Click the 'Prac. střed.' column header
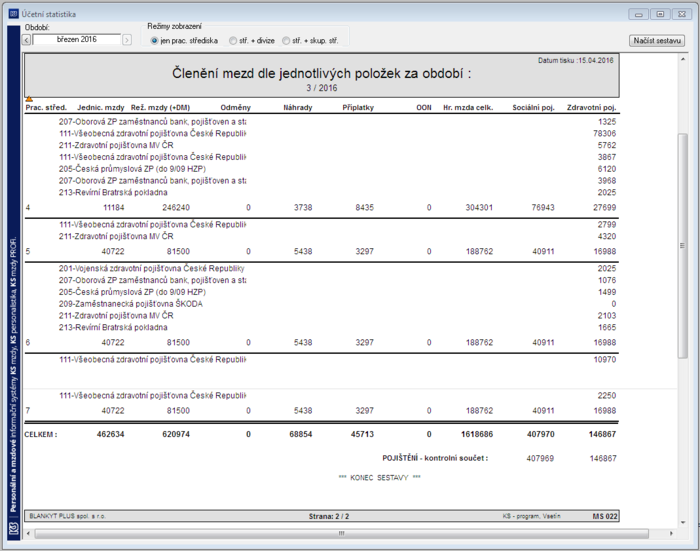Screen dimensions: 700x551 [46, 108]
